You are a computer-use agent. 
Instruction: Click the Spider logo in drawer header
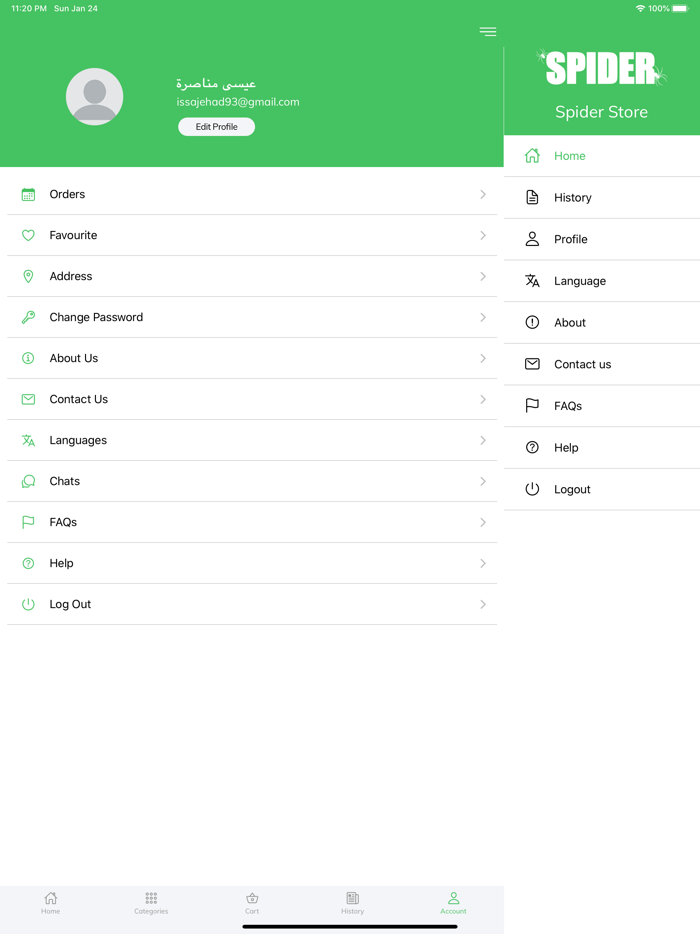pyautogui.click(x=601, y=68)
